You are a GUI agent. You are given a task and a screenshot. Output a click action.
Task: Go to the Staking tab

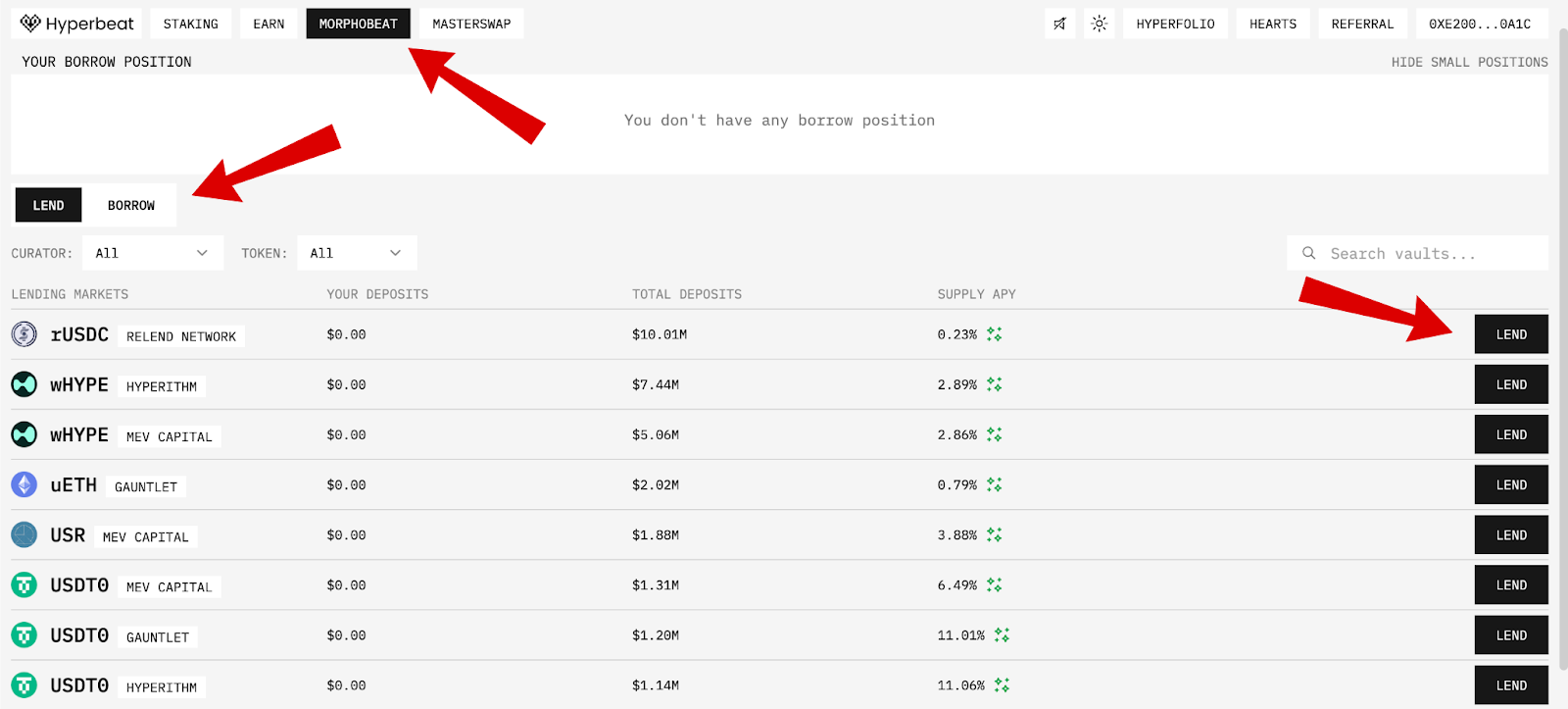pyautogui.click(x=191, y=24)
